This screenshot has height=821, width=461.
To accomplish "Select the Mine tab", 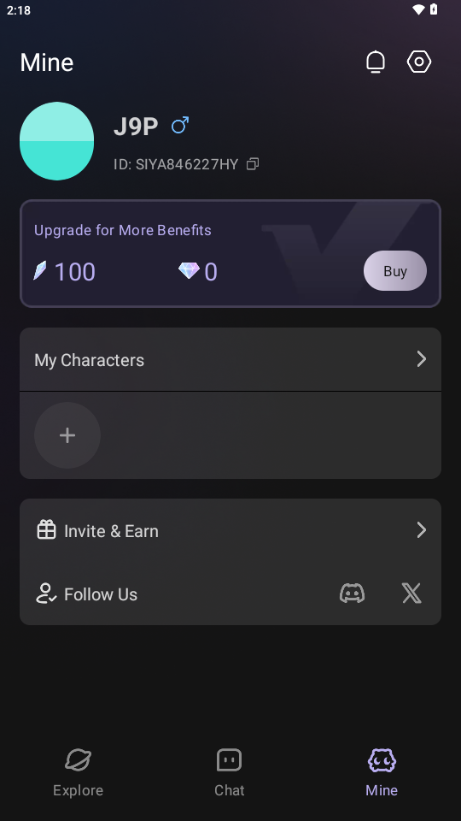I will [381, 772].
